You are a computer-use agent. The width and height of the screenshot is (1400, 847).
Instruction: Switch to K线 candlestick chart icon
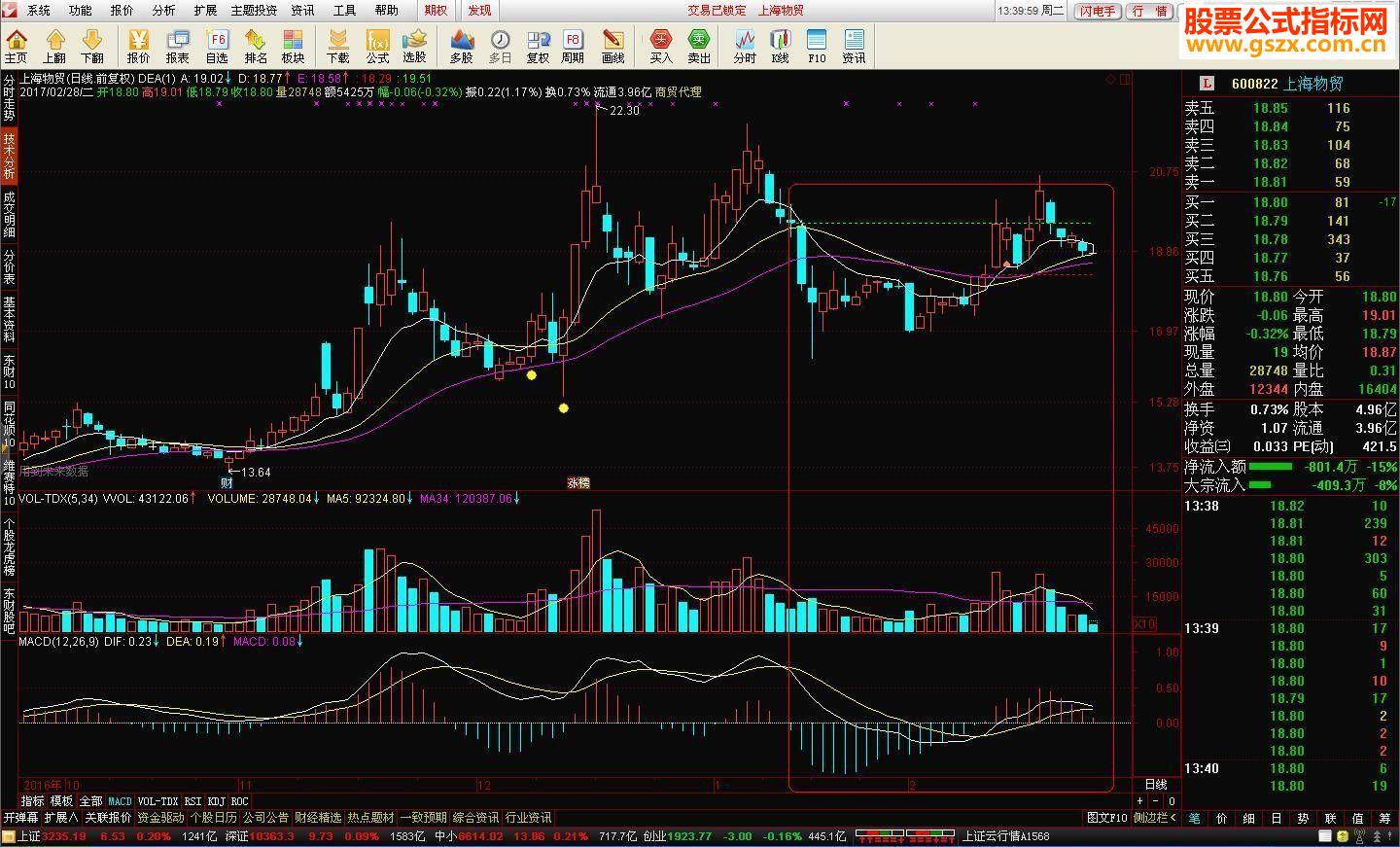[780, 46]
